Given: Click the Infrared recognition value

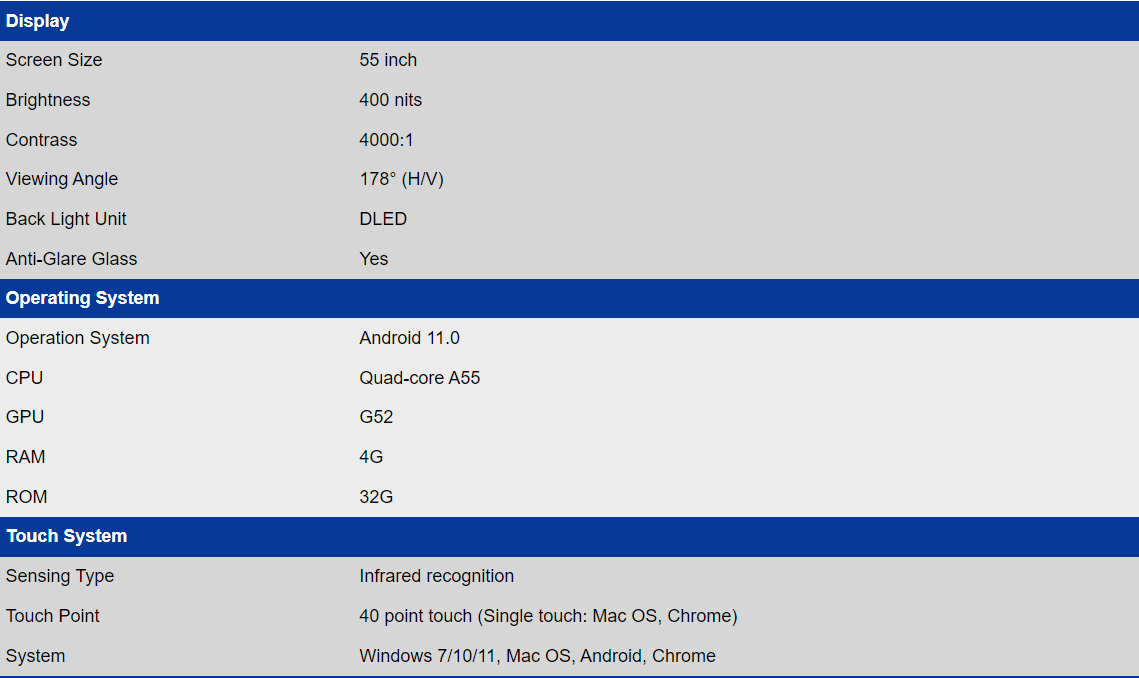Looking at the screenshot, I should [x=436, y=576].
